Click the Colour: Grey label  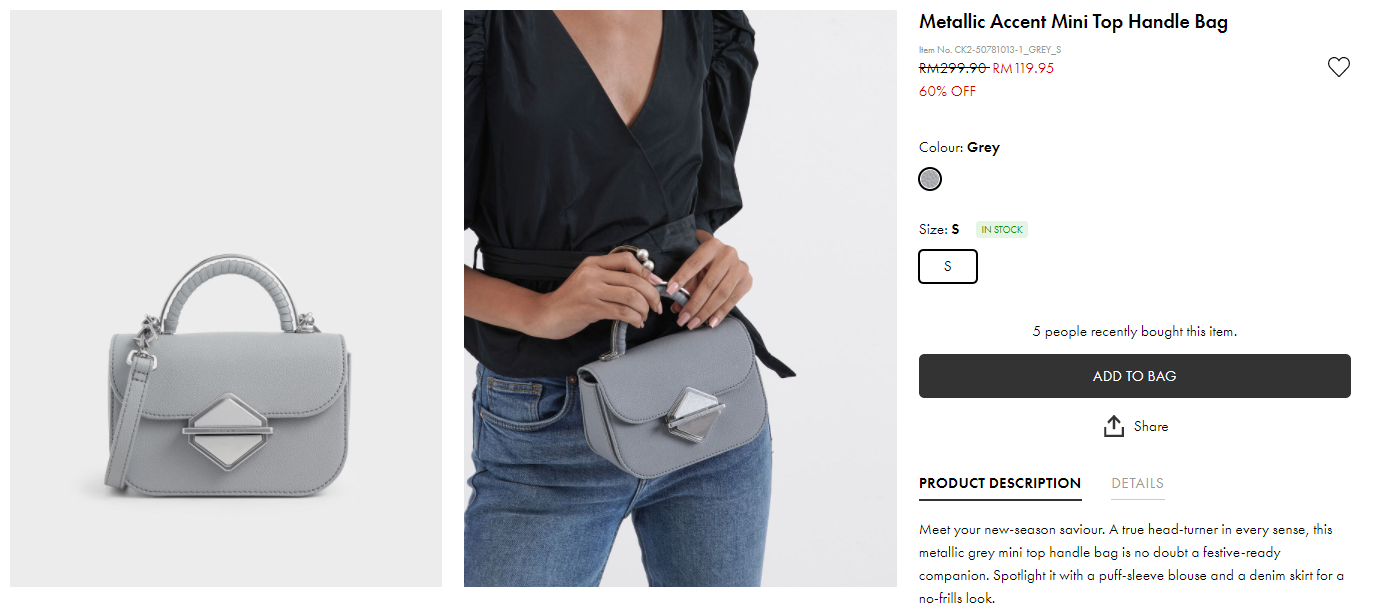959,147
